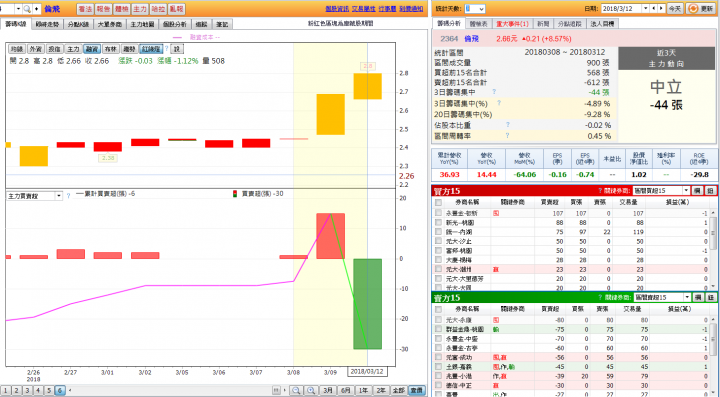
Task: Check the box for 元大-永康 row
Action: click(x=438, y=319)
